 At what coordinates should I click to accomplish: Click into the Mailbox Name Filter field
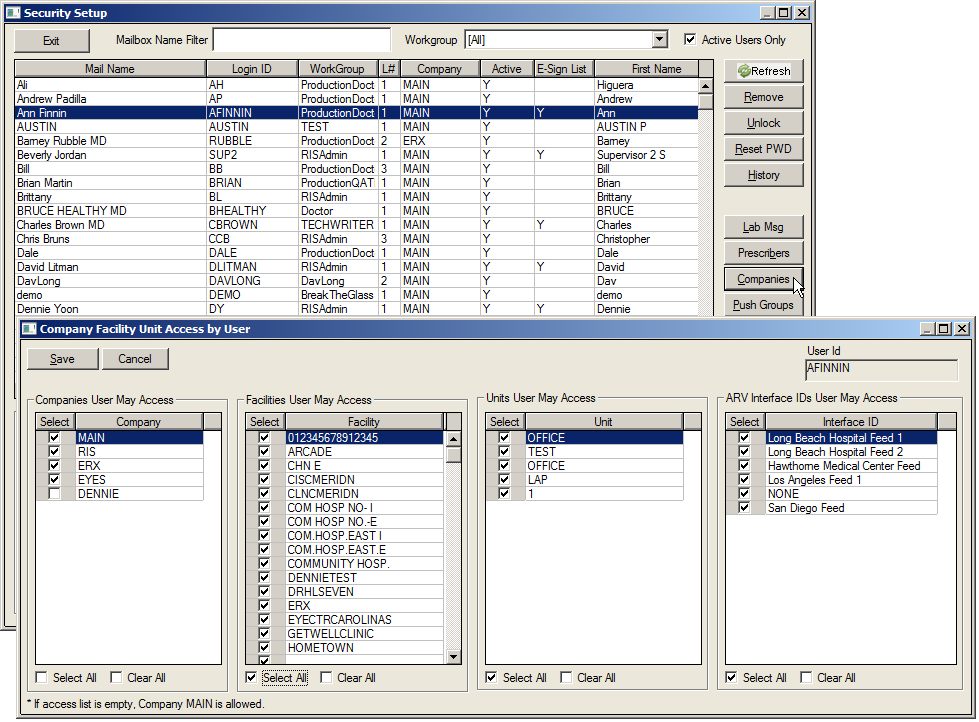[x=301, y=40]
